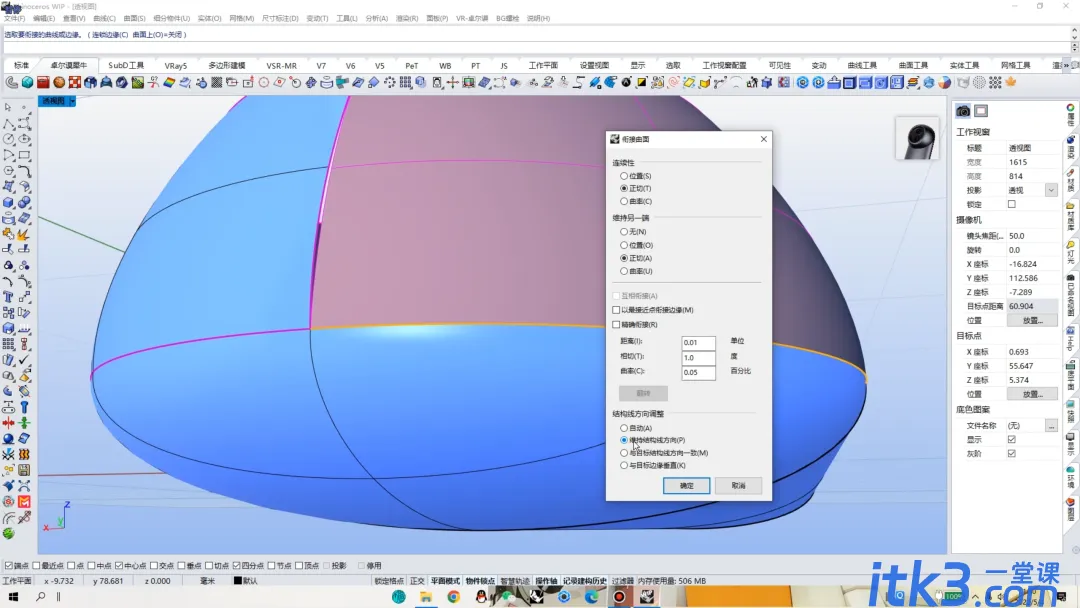The image size is (1080, 608).
Task: Choose the rectangle tool in left toolbar
Action: pyautogui.click(x=24, y=155)
